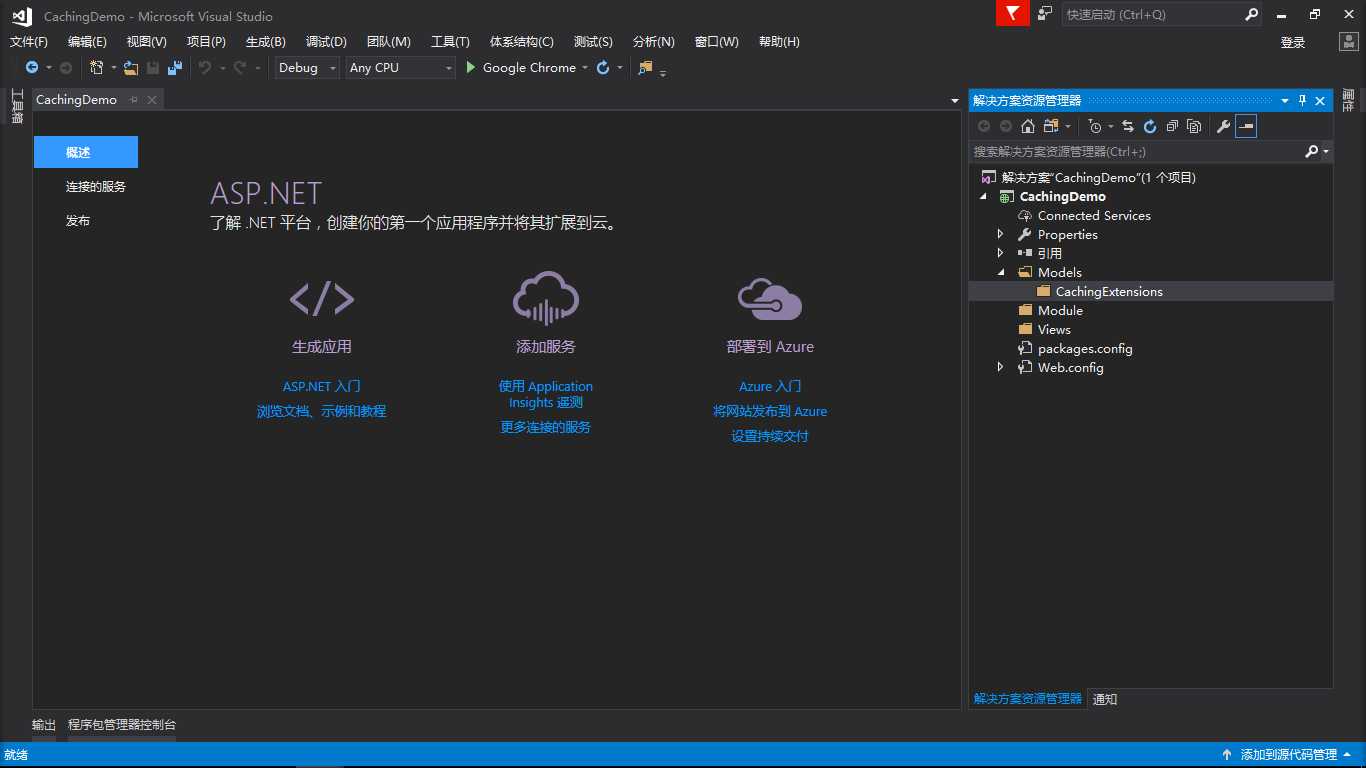Open the 调试(D) debug menu
This screenshot has width=1366, height=768.
click(x=326, y=41)
